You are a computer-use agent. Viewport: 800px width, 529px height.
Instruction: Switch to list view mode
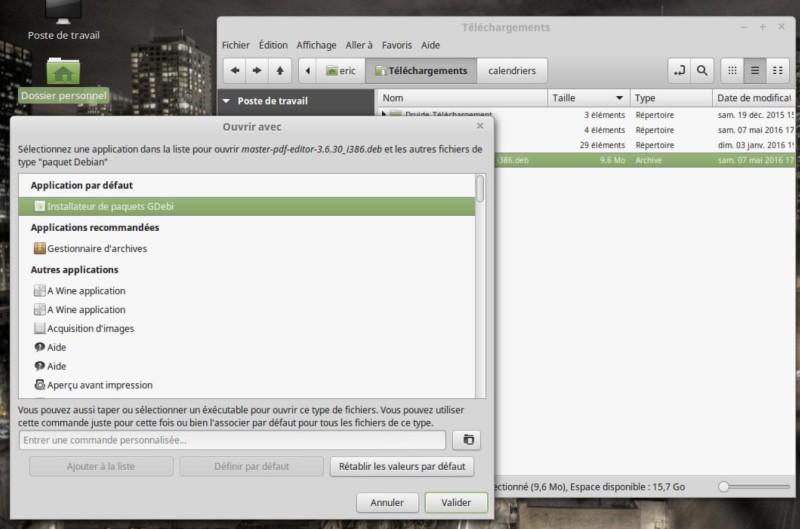755,71
